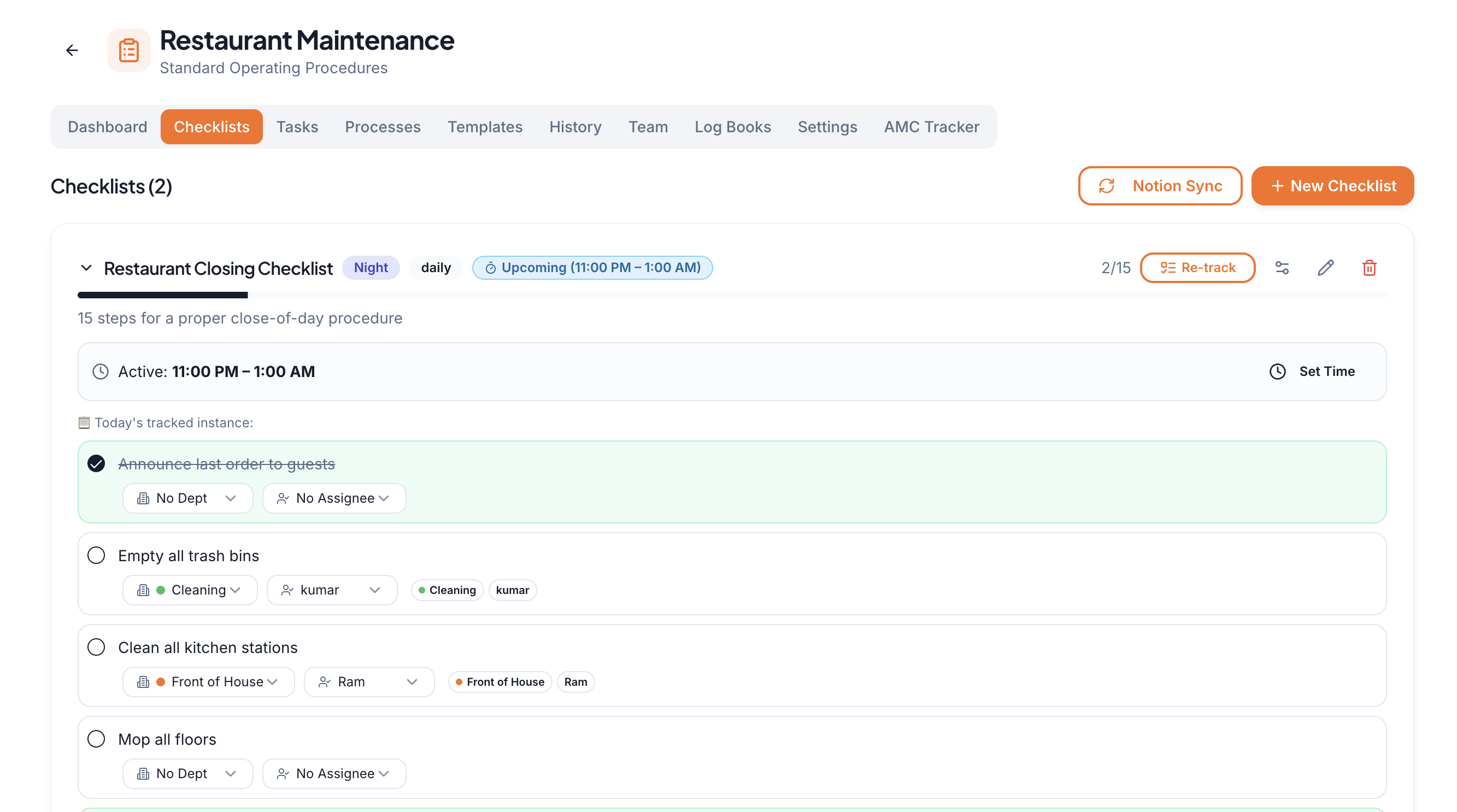Go back using the left arrow icon

pos(72,50)
